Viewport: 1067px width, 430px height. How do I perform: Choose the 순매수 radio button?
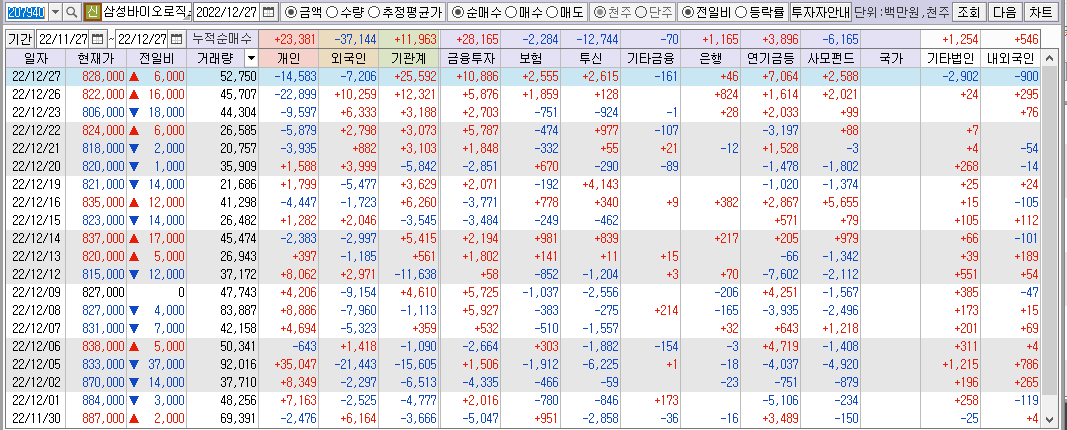[457, 12]
